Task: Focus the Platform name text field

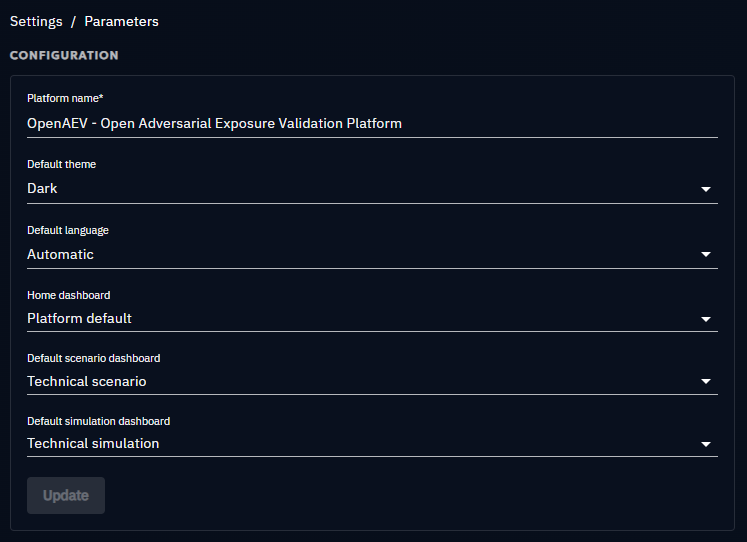Action: pos(372,124)
